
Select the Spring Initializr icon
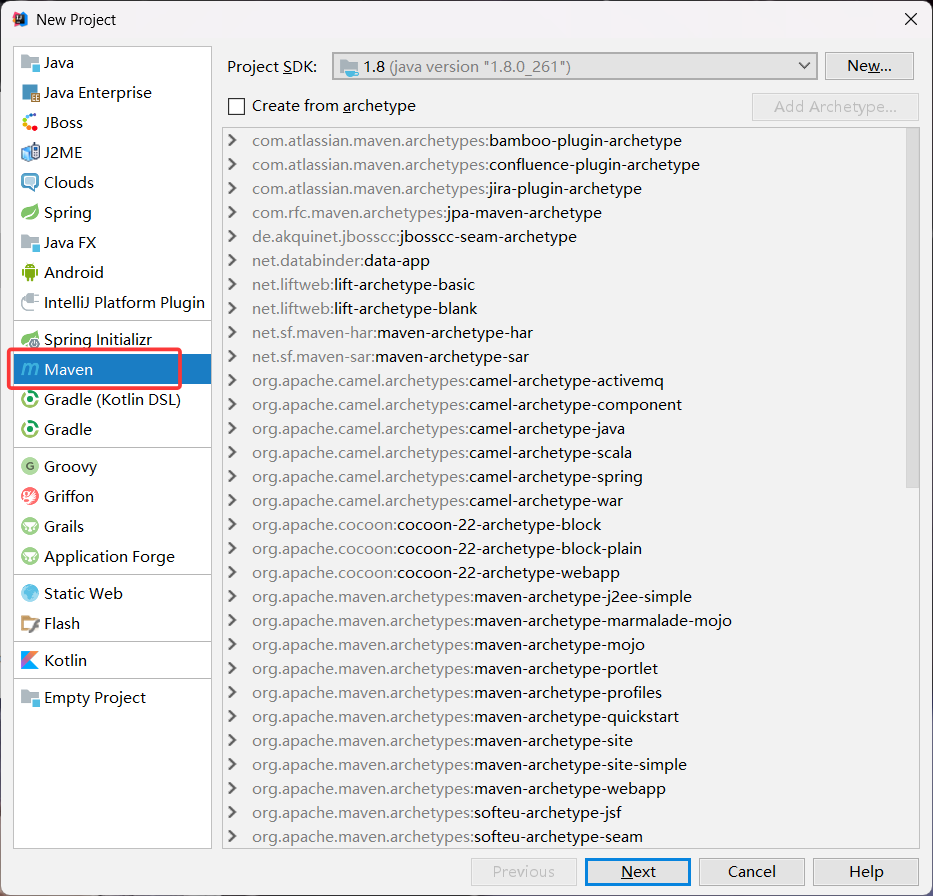pos(30,339)
